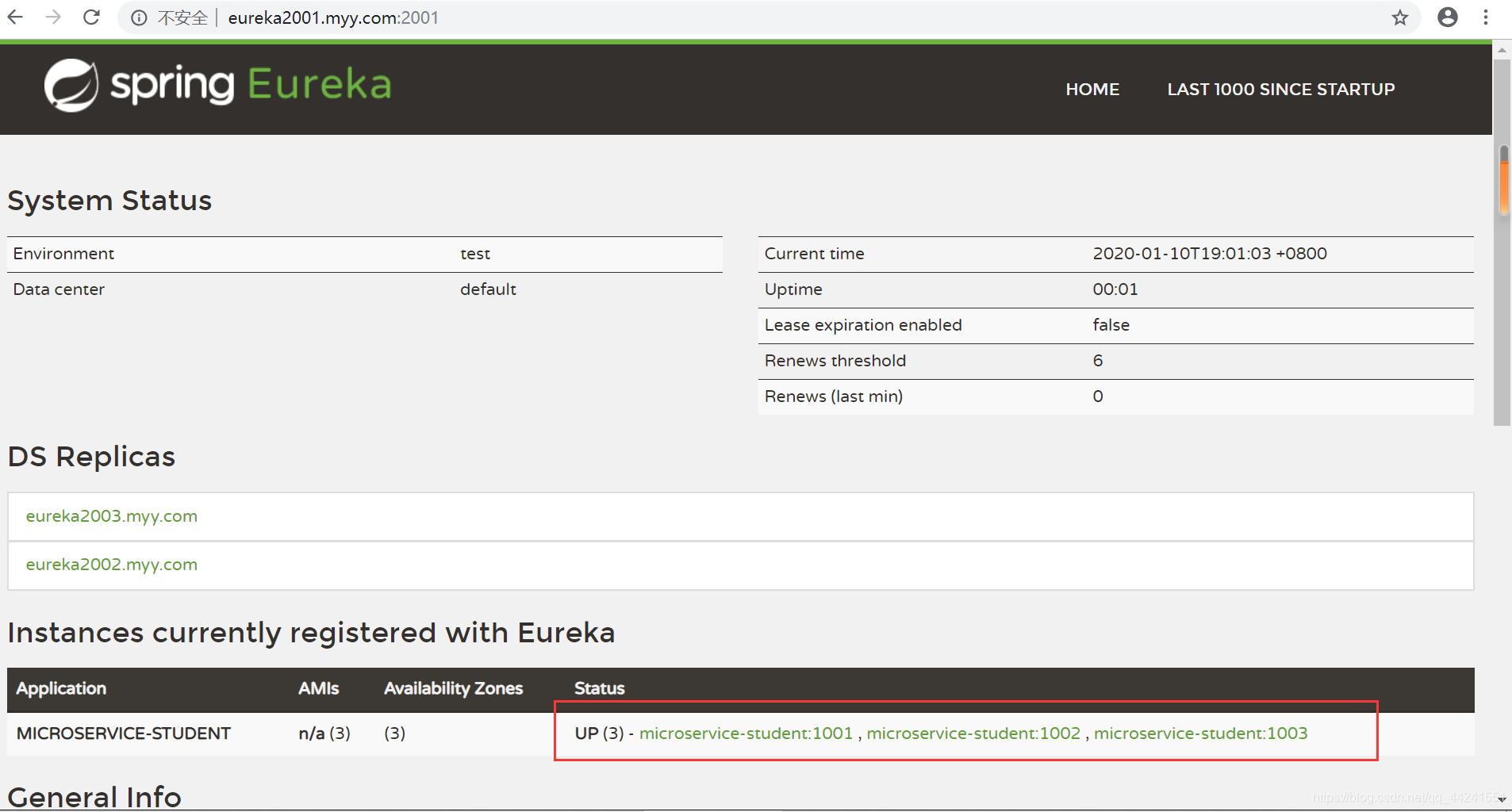This screenshot has height=812, width=1512.
Task: Click the 'Renews threshold' label
Action: click(x=835, y=361)
